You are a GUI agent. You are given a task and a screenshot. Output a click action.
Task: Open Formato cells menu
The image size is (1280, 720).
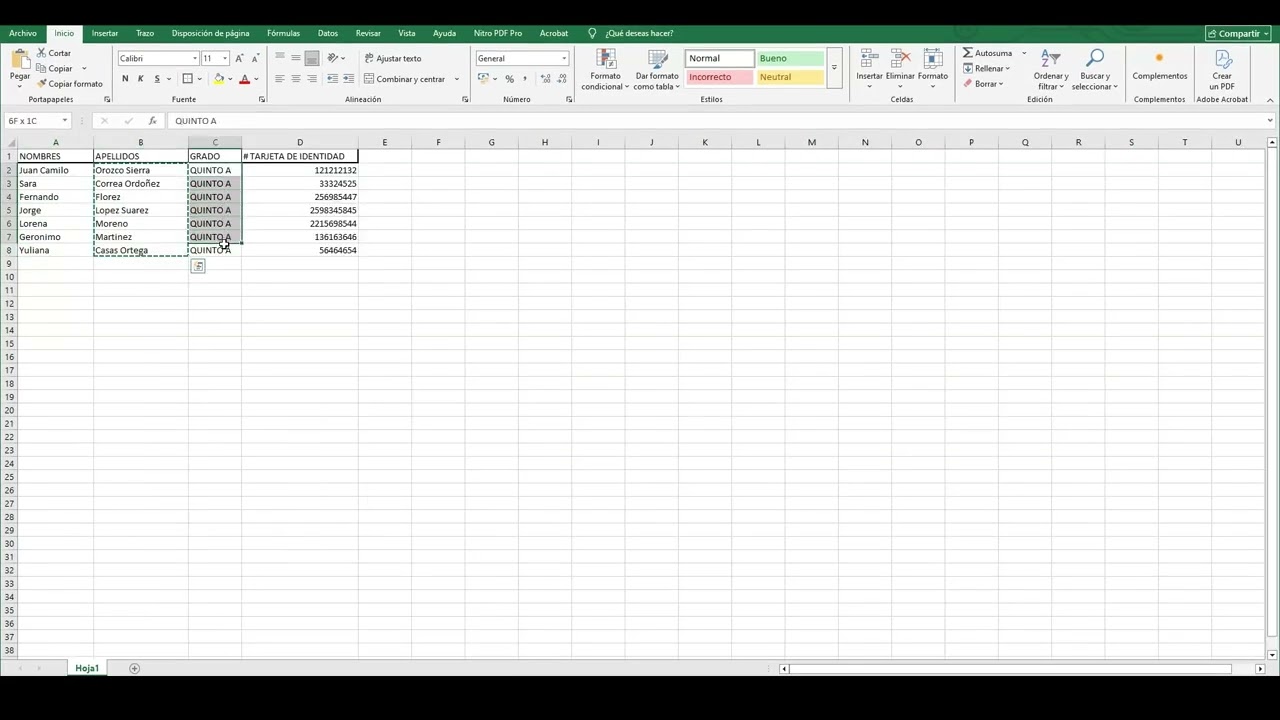(x=932, y=68)
